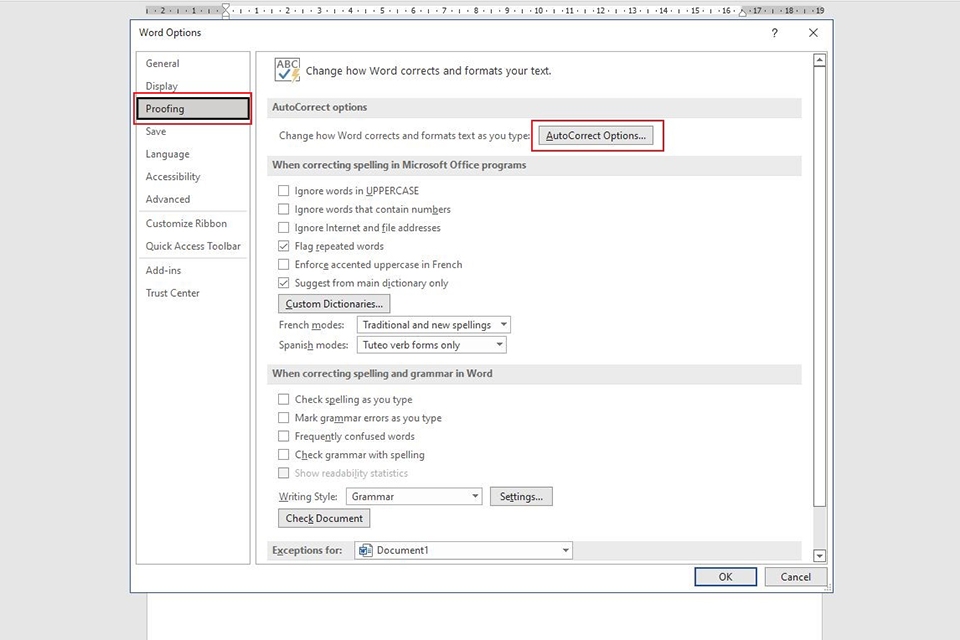The image size is (960, 640).
Task: Click the Word document icon beside Document1
Action: pos(366,550)
